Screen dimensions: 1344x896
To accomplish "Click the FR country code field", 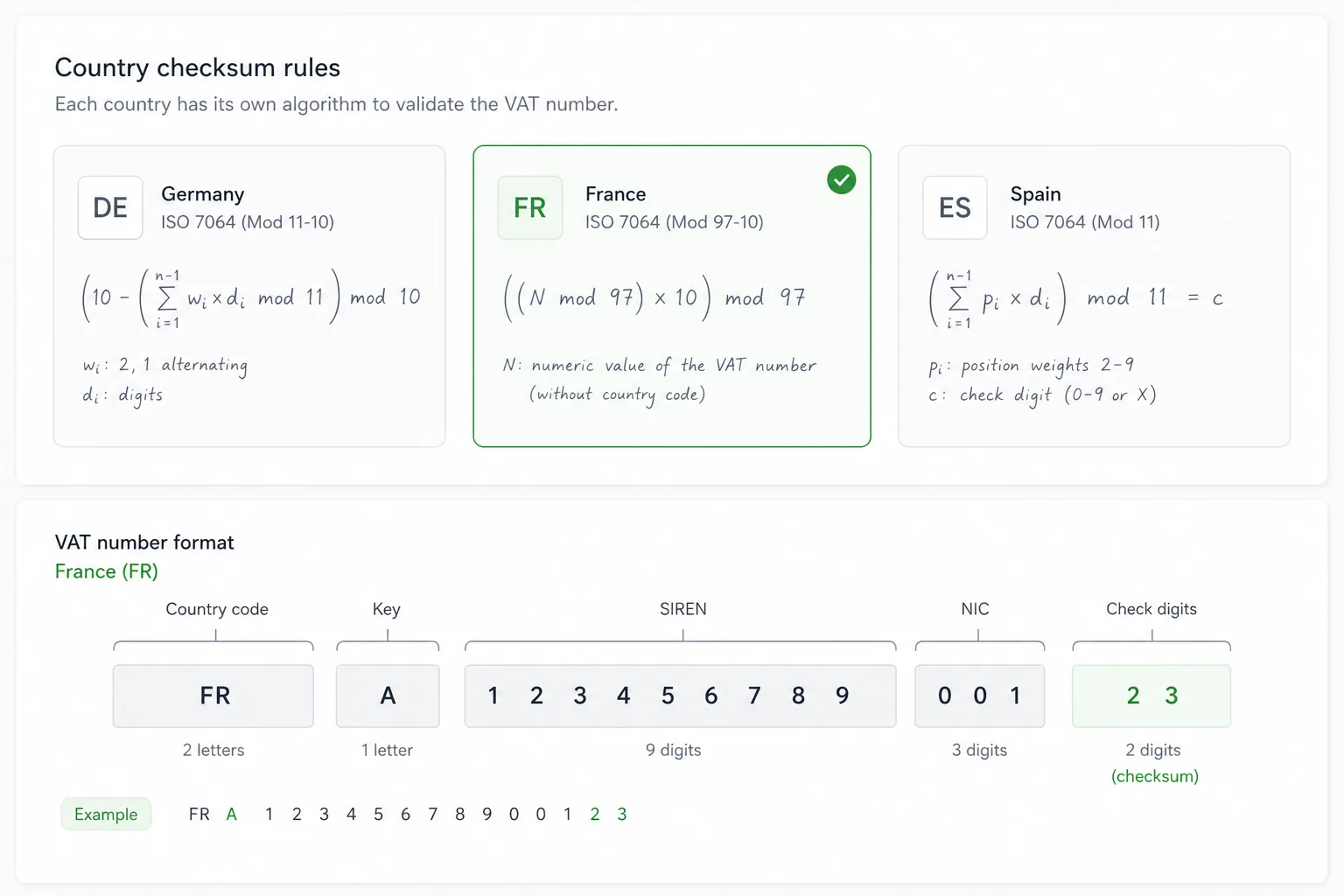I will [213, 696].
